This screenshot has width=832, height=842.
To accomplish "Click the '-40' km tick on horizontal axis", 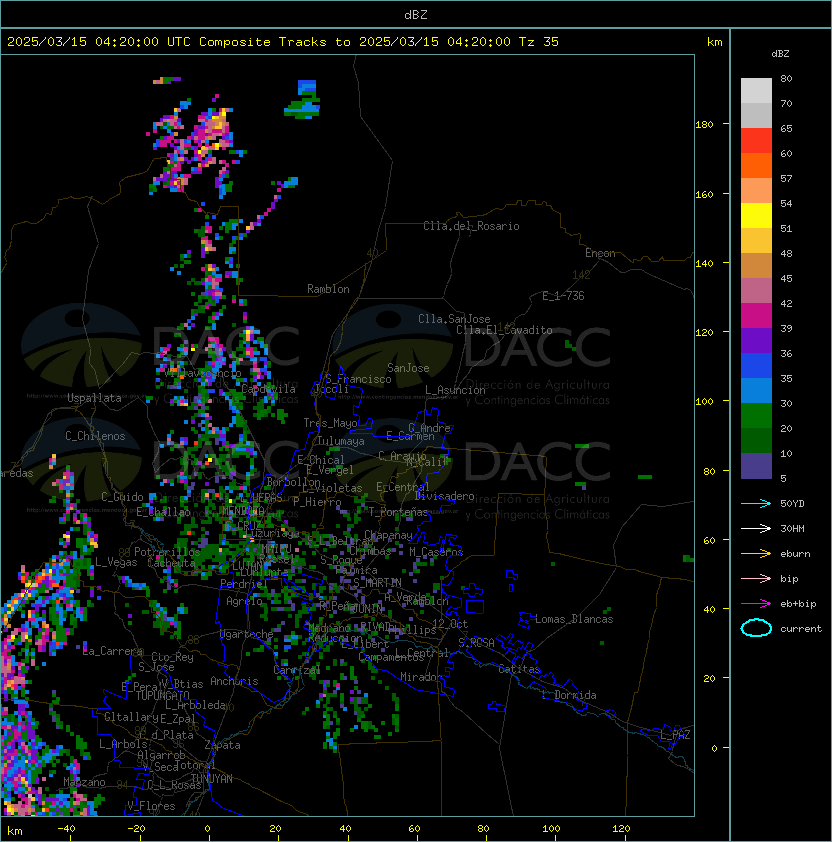I will click(66, 829).
